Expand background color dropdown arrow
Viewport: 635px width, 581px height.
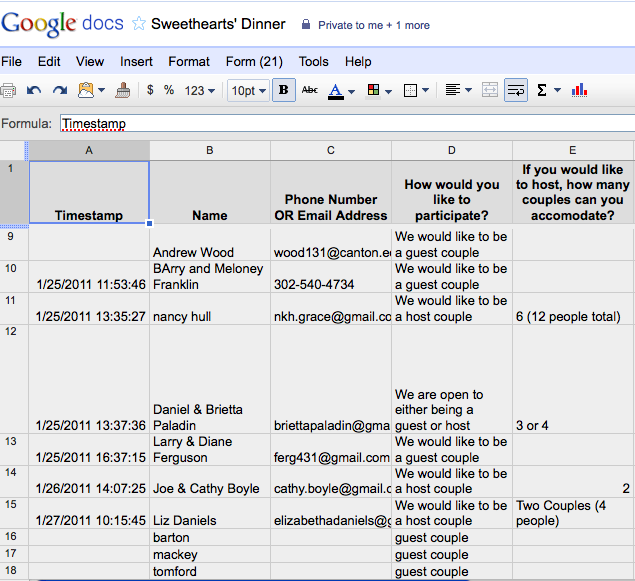tap(388, 92)
